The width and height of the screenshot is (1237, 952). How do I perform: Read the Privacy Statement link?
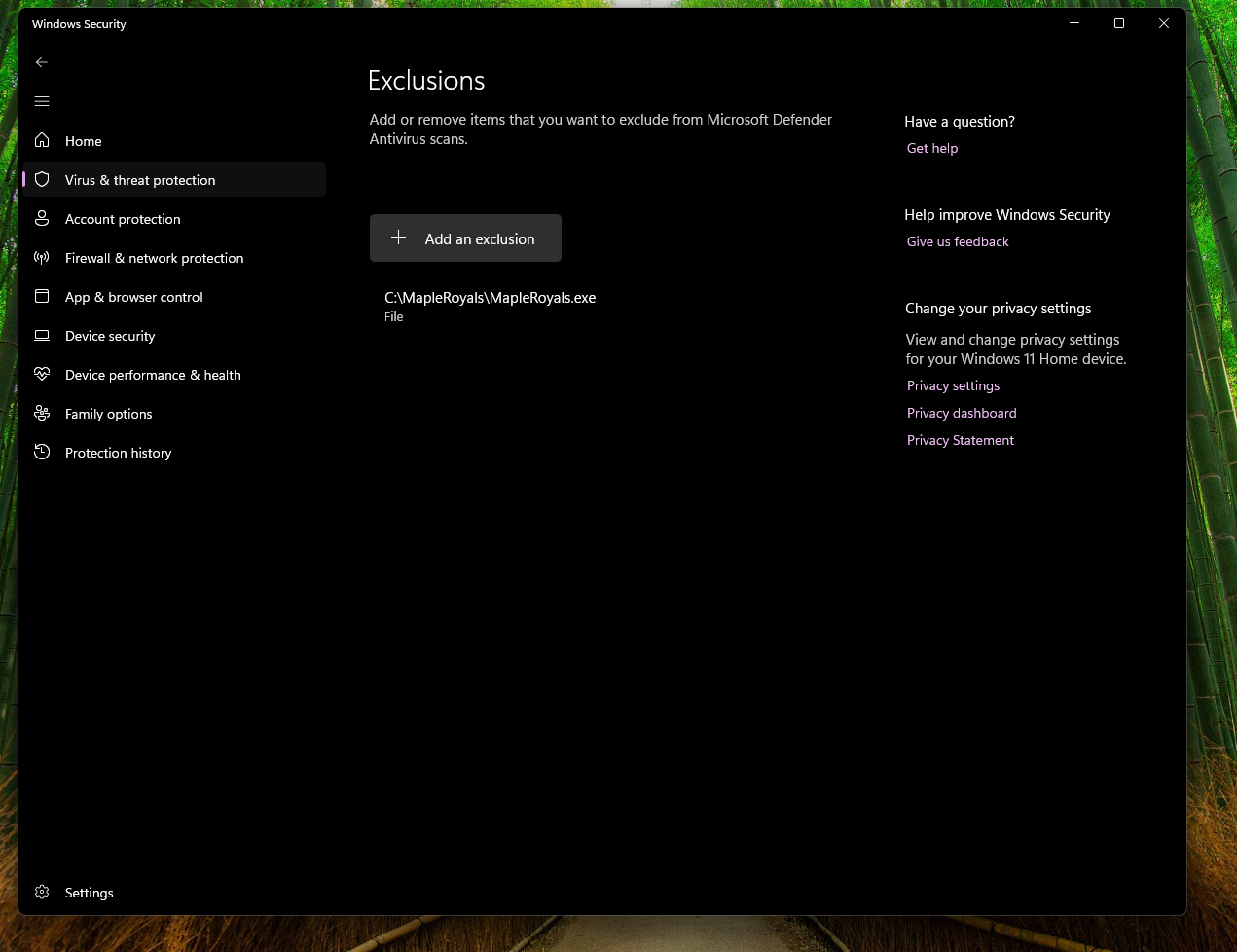tap(961, 440)
